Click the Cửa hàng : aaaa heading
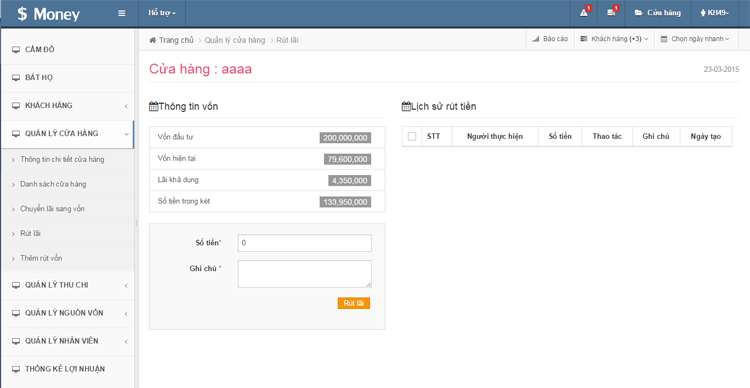Viewport: 750px width, 388px height. coord(200,69)
